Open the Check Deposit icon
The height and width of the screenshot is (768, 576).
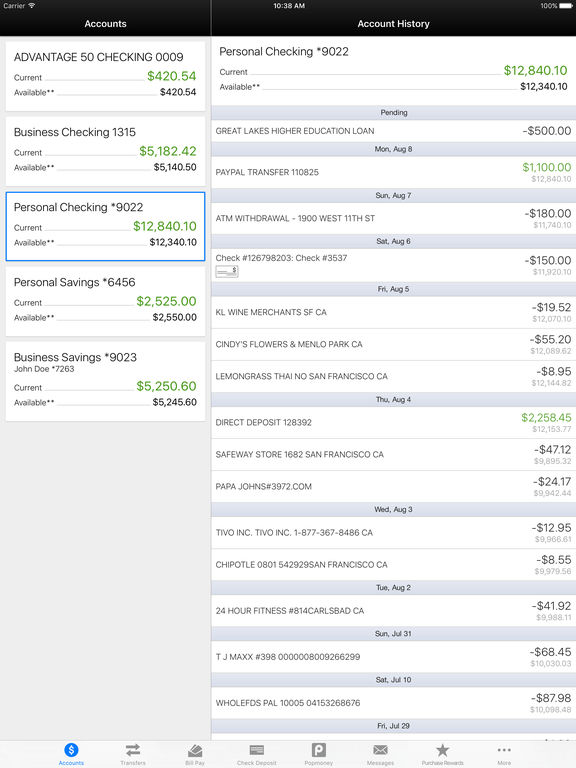point(257,750)
